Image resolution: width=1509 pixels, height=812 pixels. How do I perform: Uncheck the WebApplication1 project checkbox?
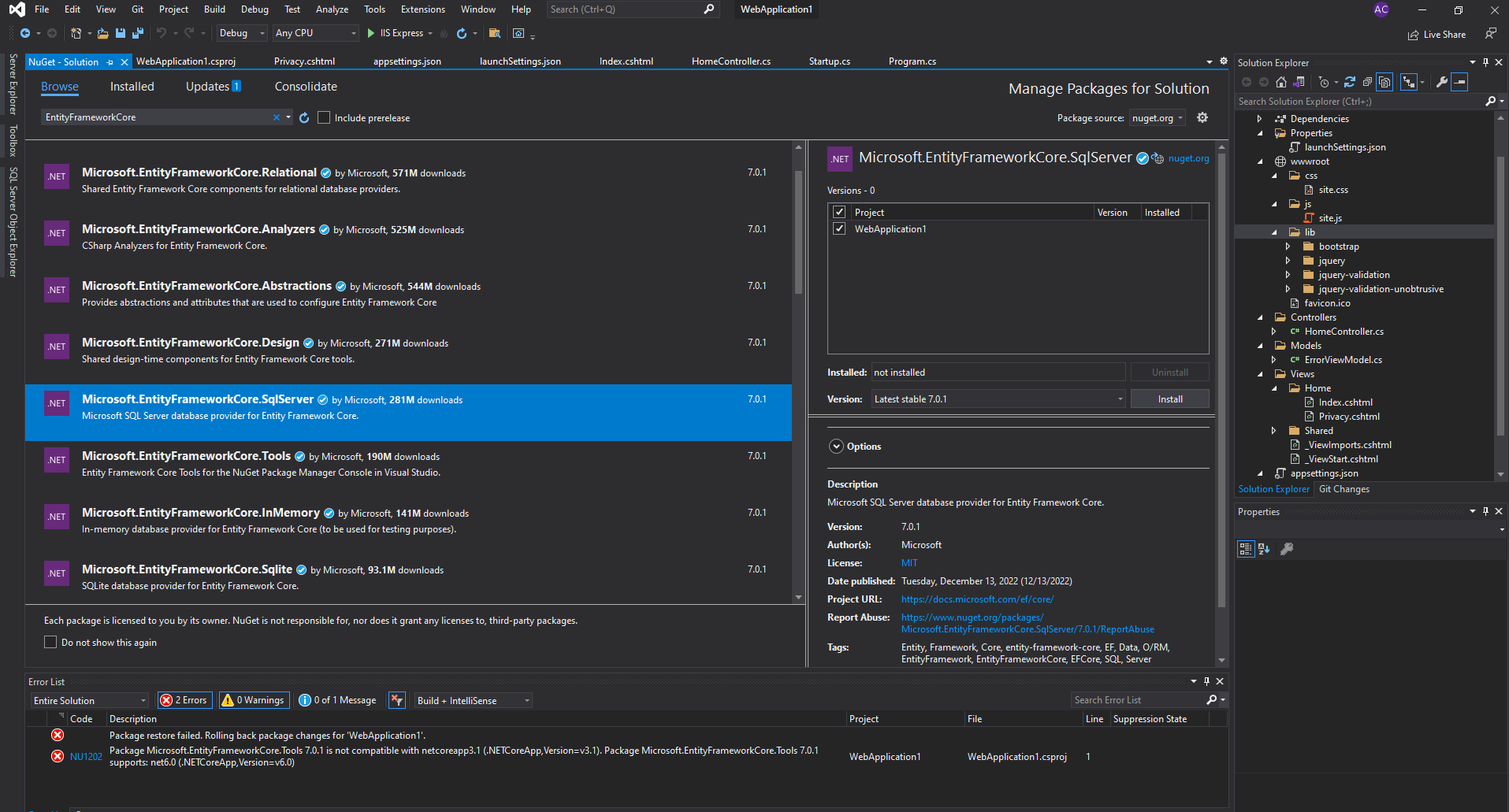point(839,228)
